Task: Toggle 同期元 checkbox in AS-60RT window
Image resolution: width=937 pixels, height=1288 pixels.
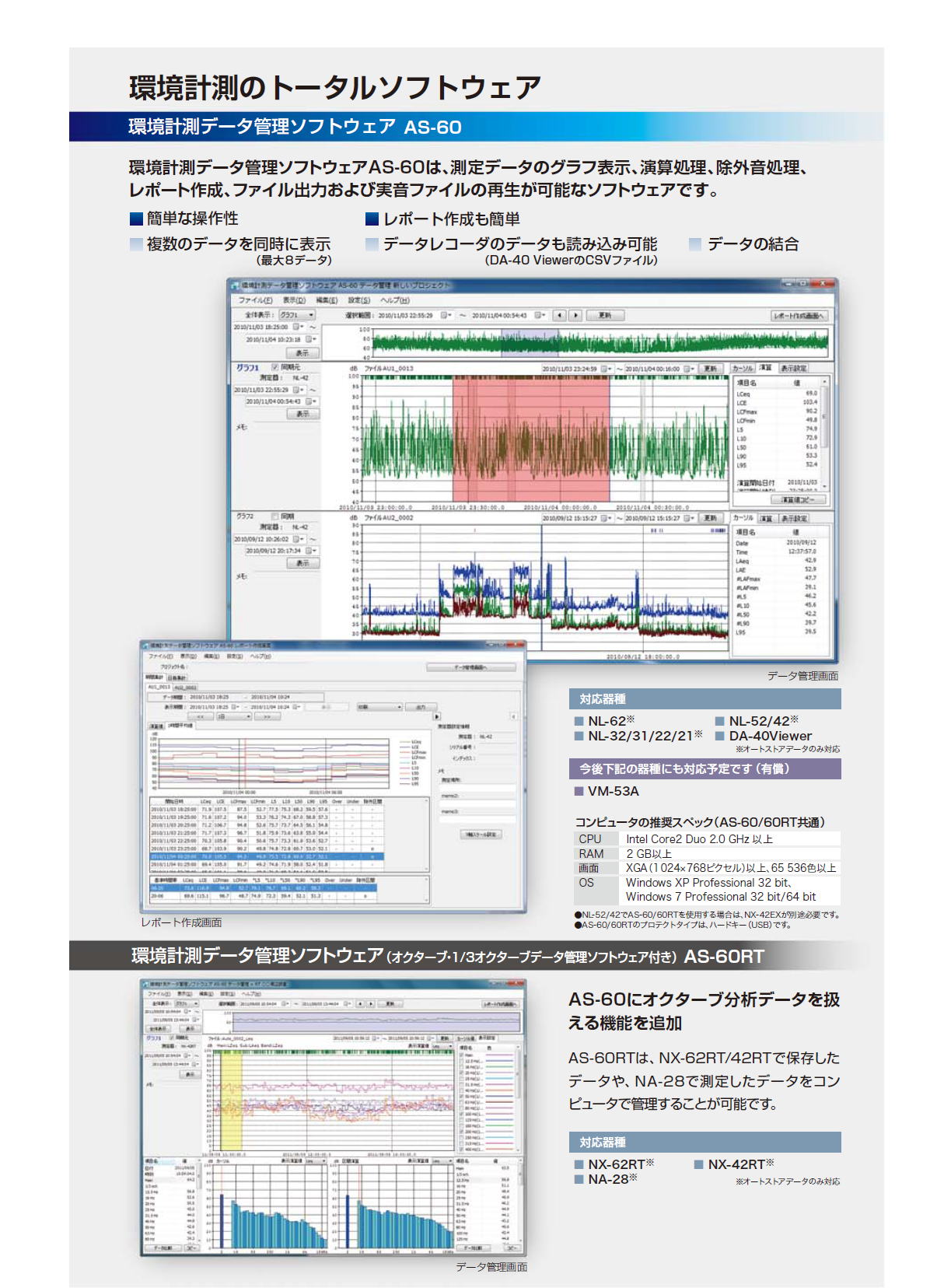Action: pos(170,1038)
